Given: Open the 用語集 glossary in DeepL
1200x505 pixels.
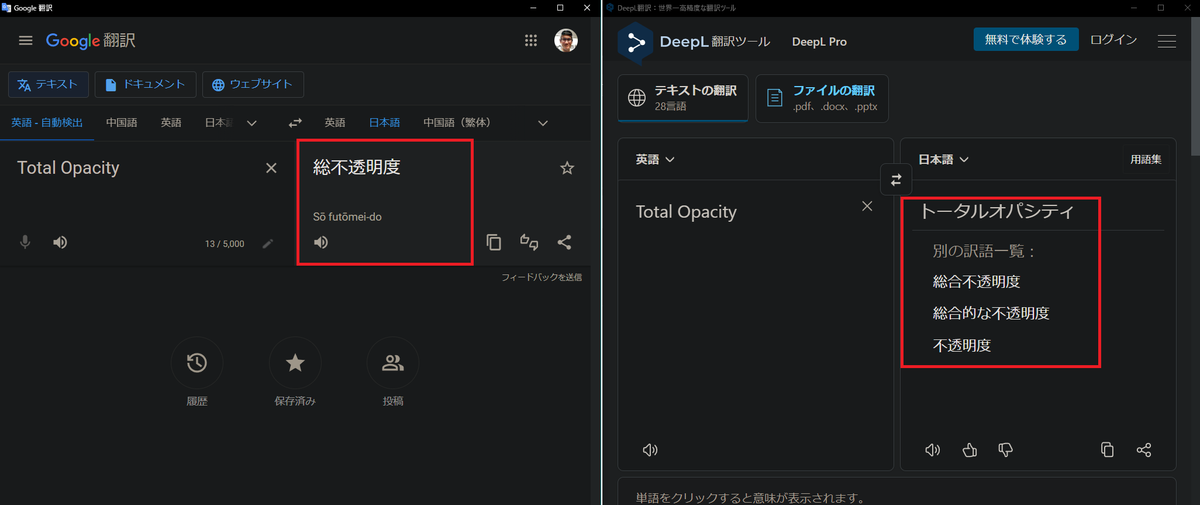Looking at the screenshot, I should tap(1146, 159).
